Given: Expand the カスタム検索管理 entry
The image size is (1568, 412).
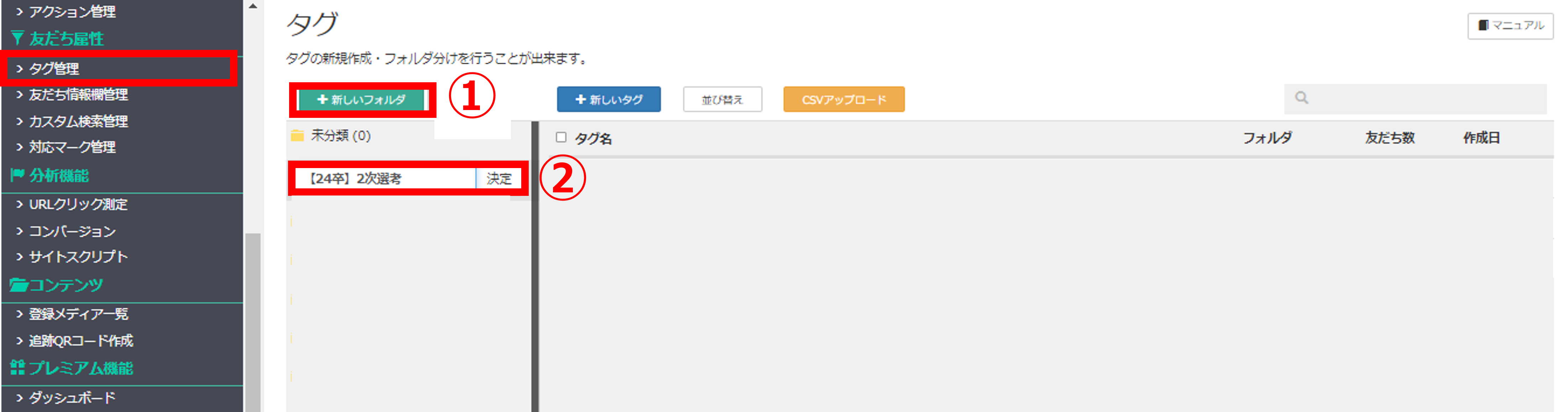Looking at the screenshot, I should pos(78,121).
